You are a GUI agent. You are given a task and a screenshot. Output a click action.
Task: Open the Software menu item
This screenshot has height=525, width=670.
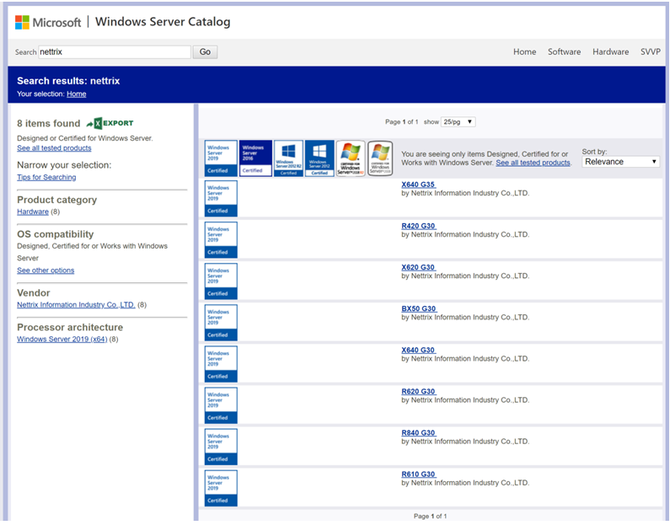point(564,52)
